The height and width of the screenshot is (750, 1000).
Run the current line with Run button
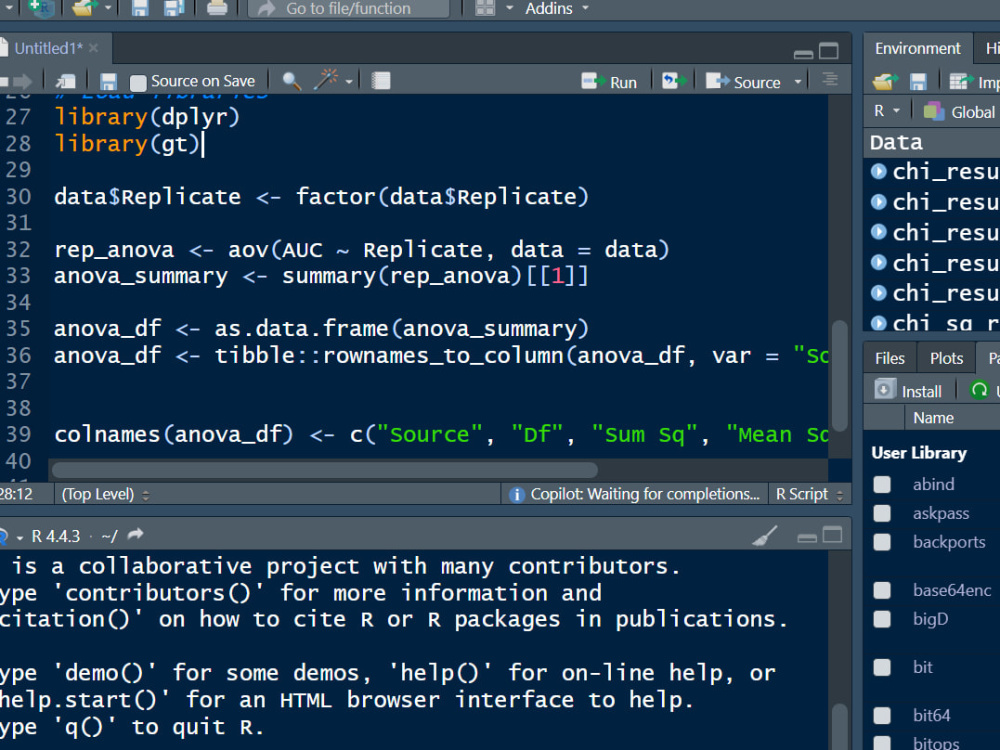point(609,82)
